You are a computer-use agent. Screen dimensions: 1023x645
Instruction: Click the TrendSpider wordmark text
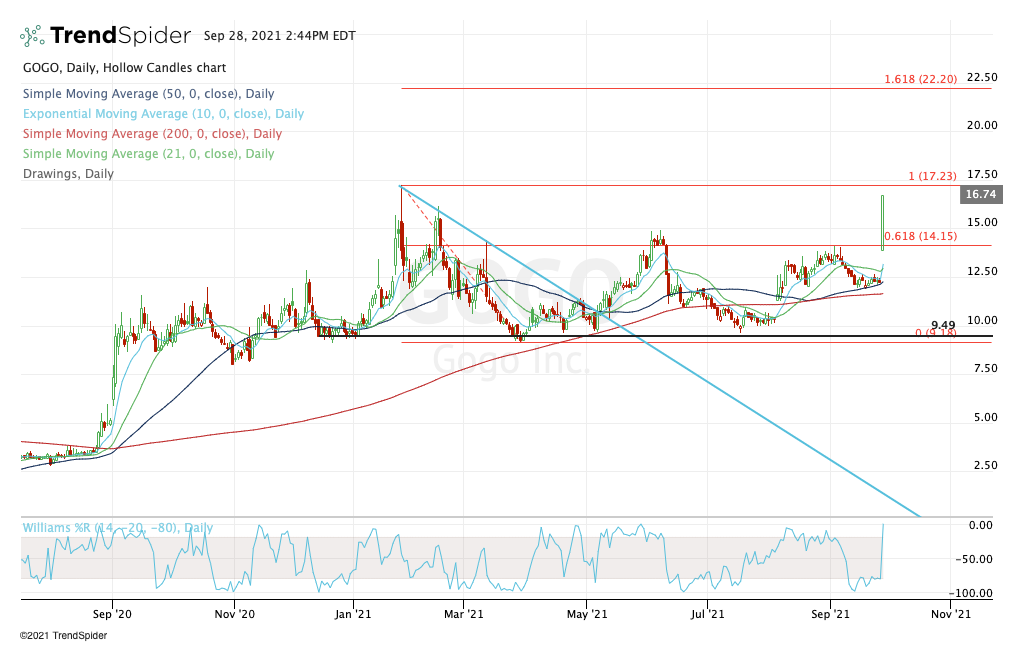pyautogui.click(x=120, y=37)
